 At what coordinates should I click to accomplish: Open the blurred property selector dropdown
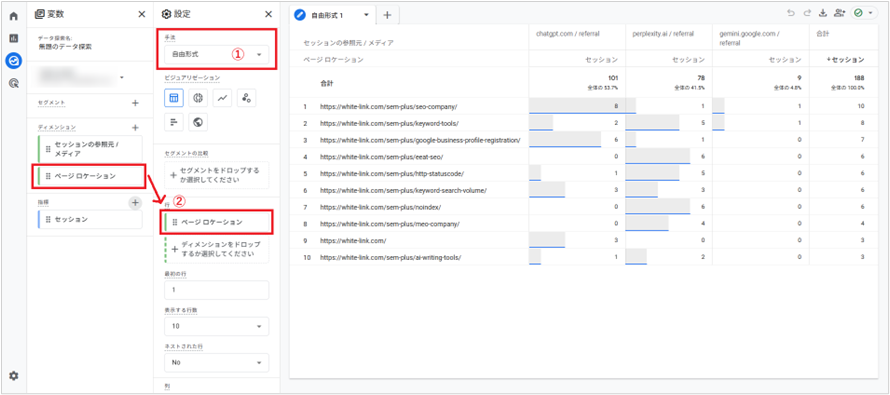(x=82, y=76)
